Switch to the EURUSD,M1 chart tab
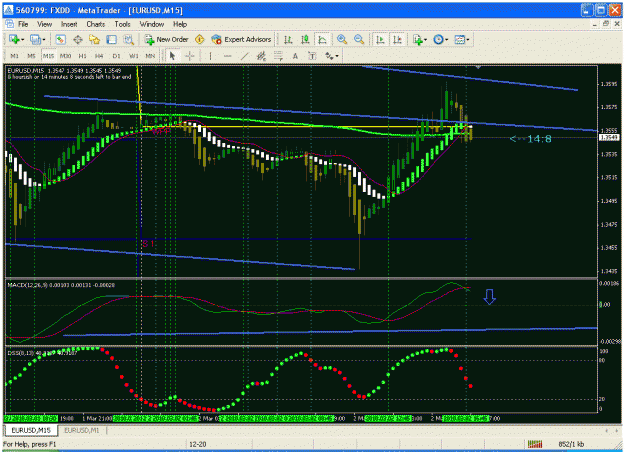The image size is (625, 452). (x=82, y=430)
